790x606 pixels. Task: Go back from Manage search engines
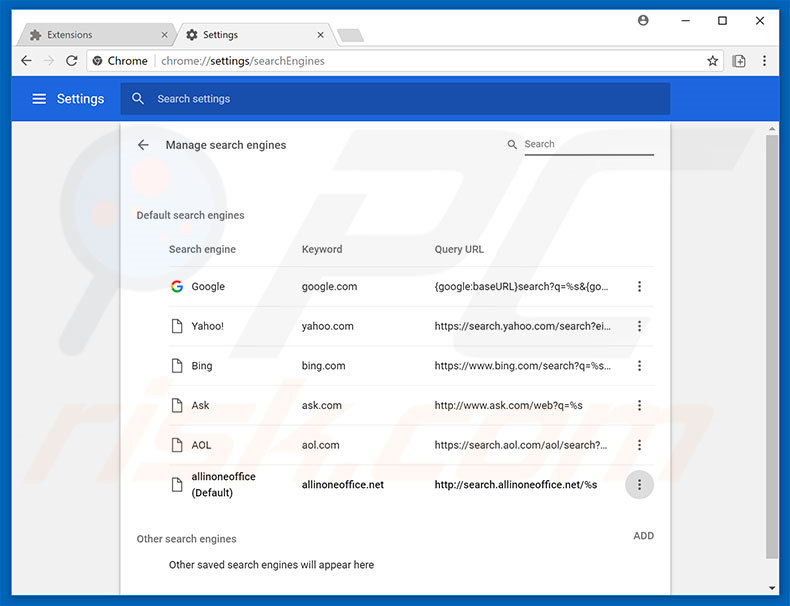(x=143, y=145)
